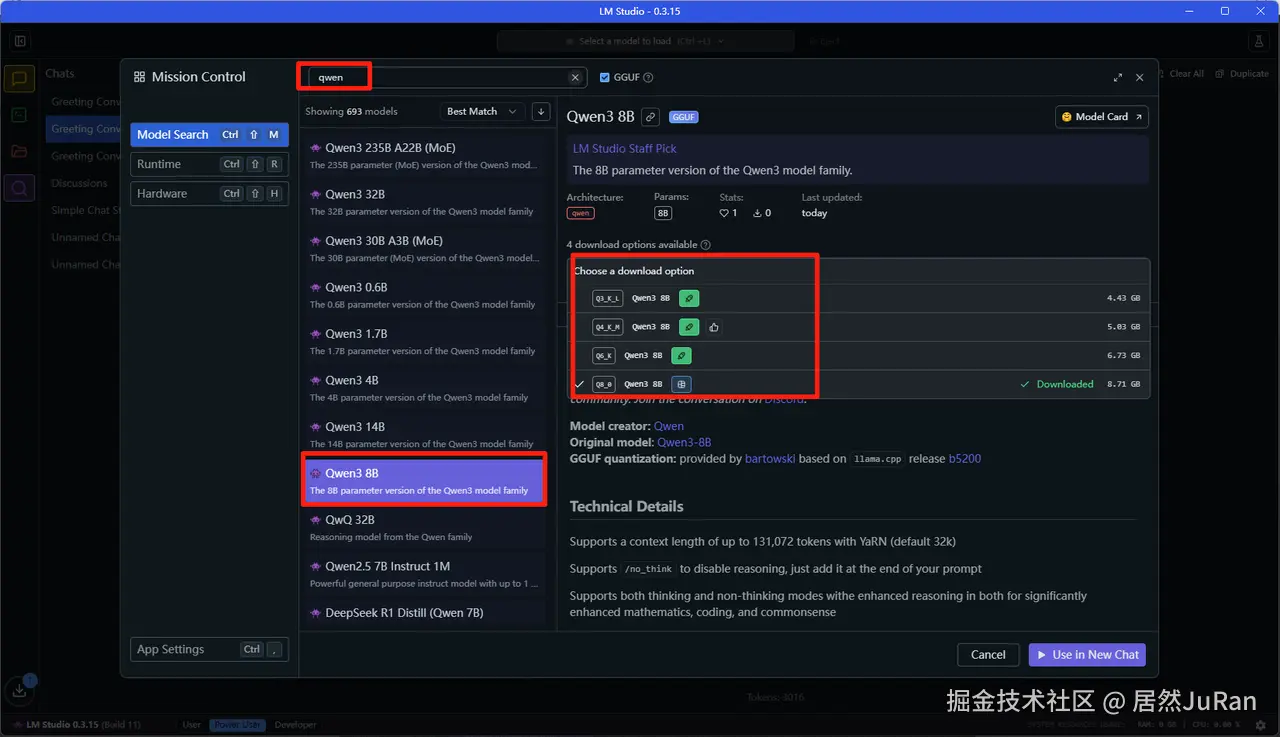Image resolution: width=1280 pixels, height=737 pixels.
Task: Uncheck the GGUF format checkbox
Action: coord(605,77)
